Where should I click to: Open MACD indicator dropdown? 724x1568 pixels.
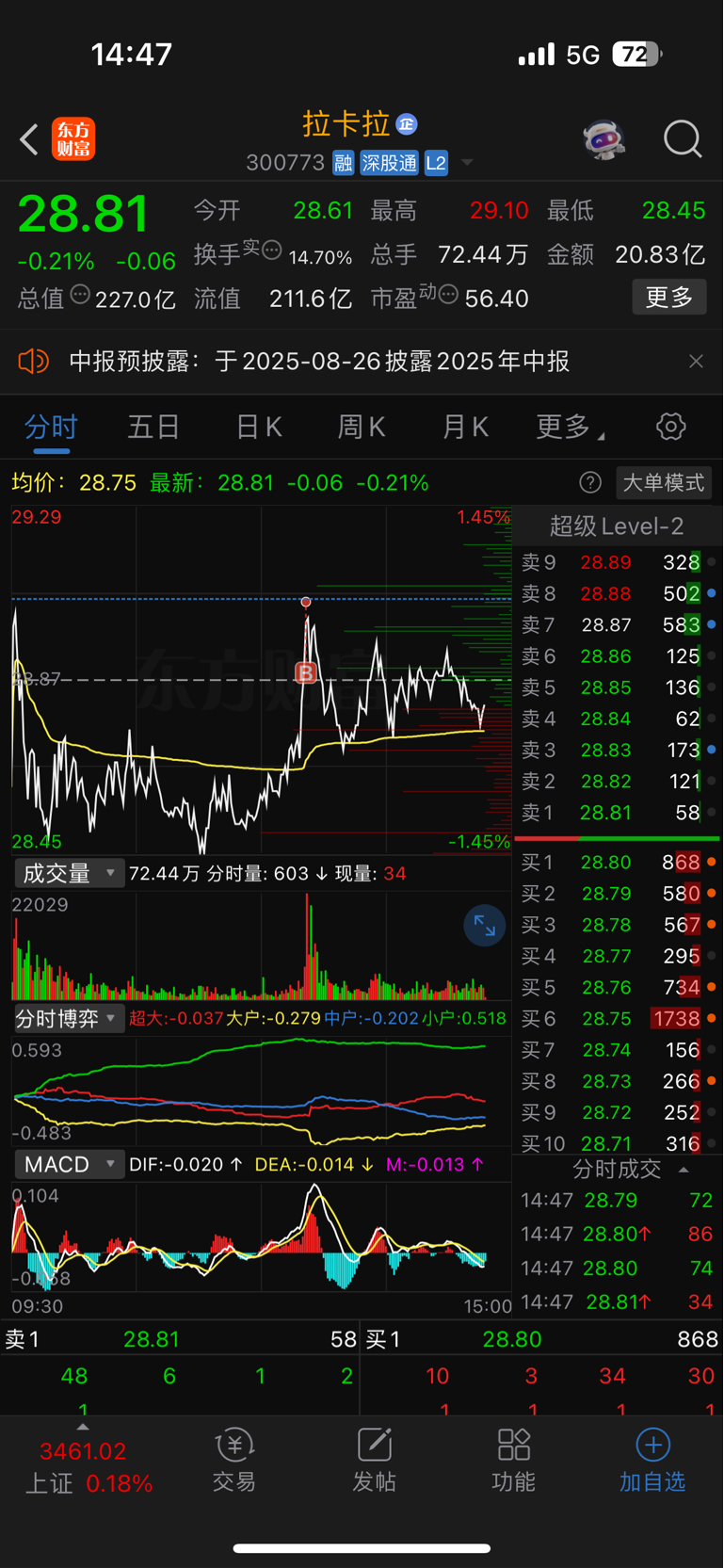[70, 1165]
